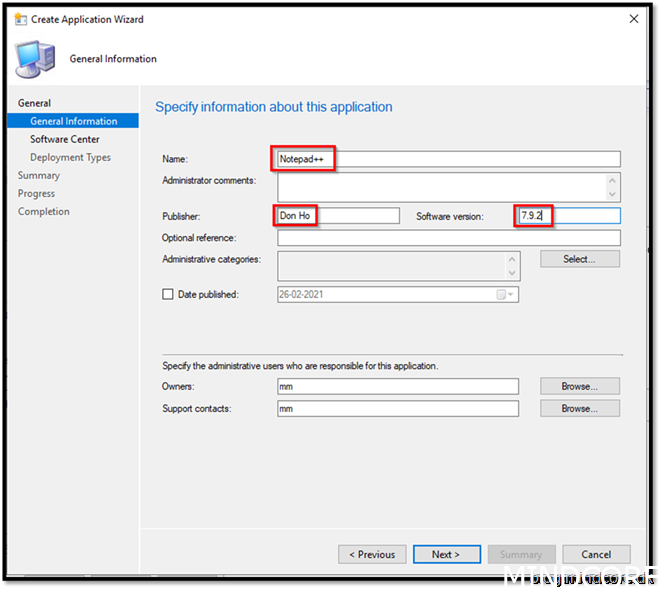
Task: Select Deployment Types in the sidebar
Action: tap(70, 157)
